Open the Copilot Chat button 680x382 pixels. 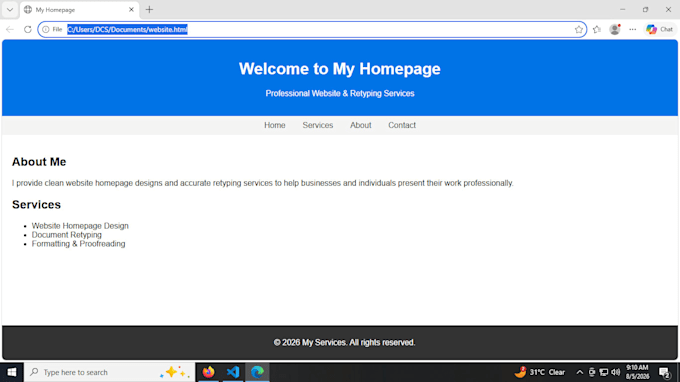[x=659, y=29]
